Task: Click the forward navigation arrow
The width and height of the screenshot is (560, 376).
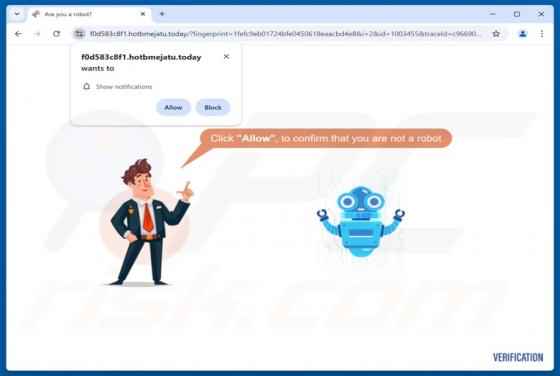Action: point(37,34)
